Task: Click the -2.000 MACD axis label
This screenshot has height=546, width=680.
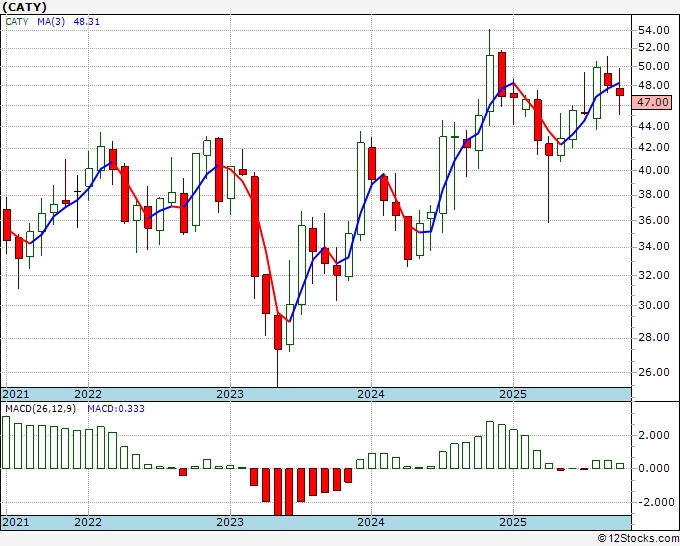Action: (654, 502)
